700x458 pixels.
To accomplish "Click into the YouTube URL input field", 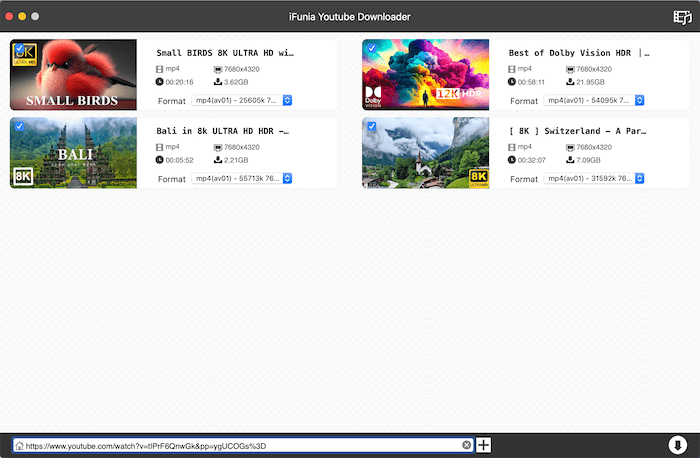I will click(x=240, y=445).
